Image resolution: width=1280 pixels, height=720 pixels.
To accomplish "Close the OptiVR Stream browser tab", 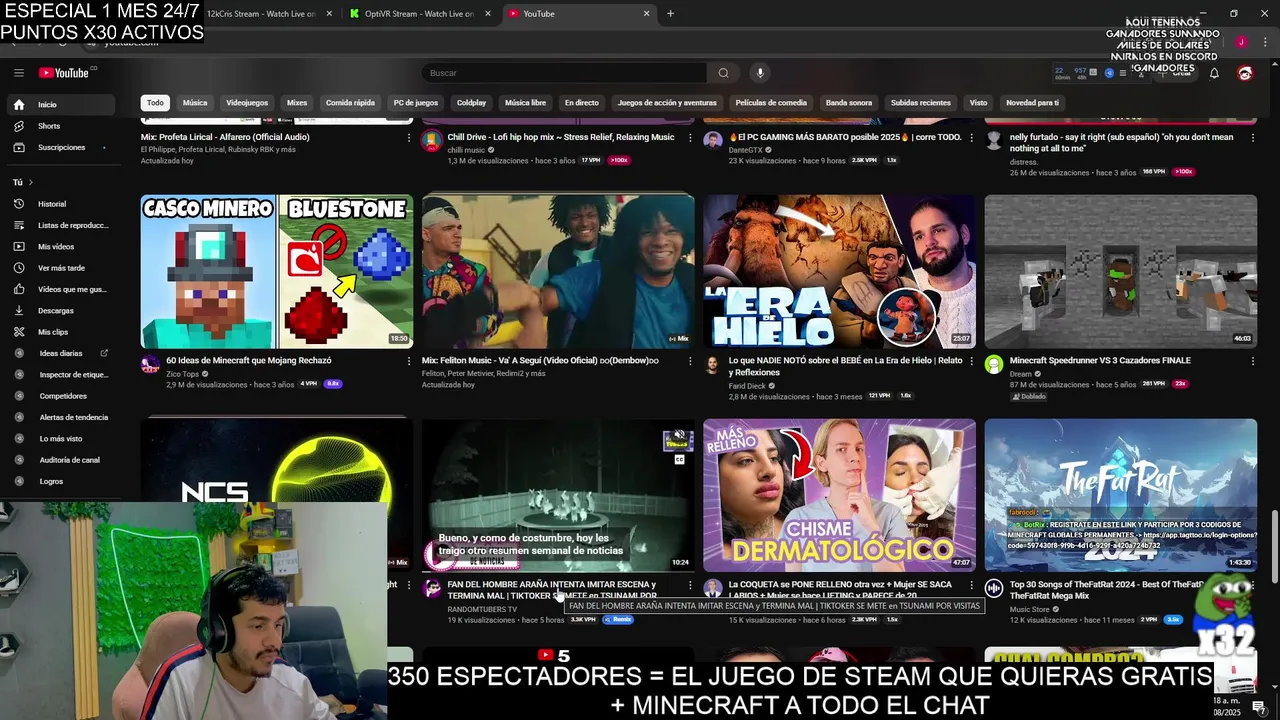I will coord(488,14).
